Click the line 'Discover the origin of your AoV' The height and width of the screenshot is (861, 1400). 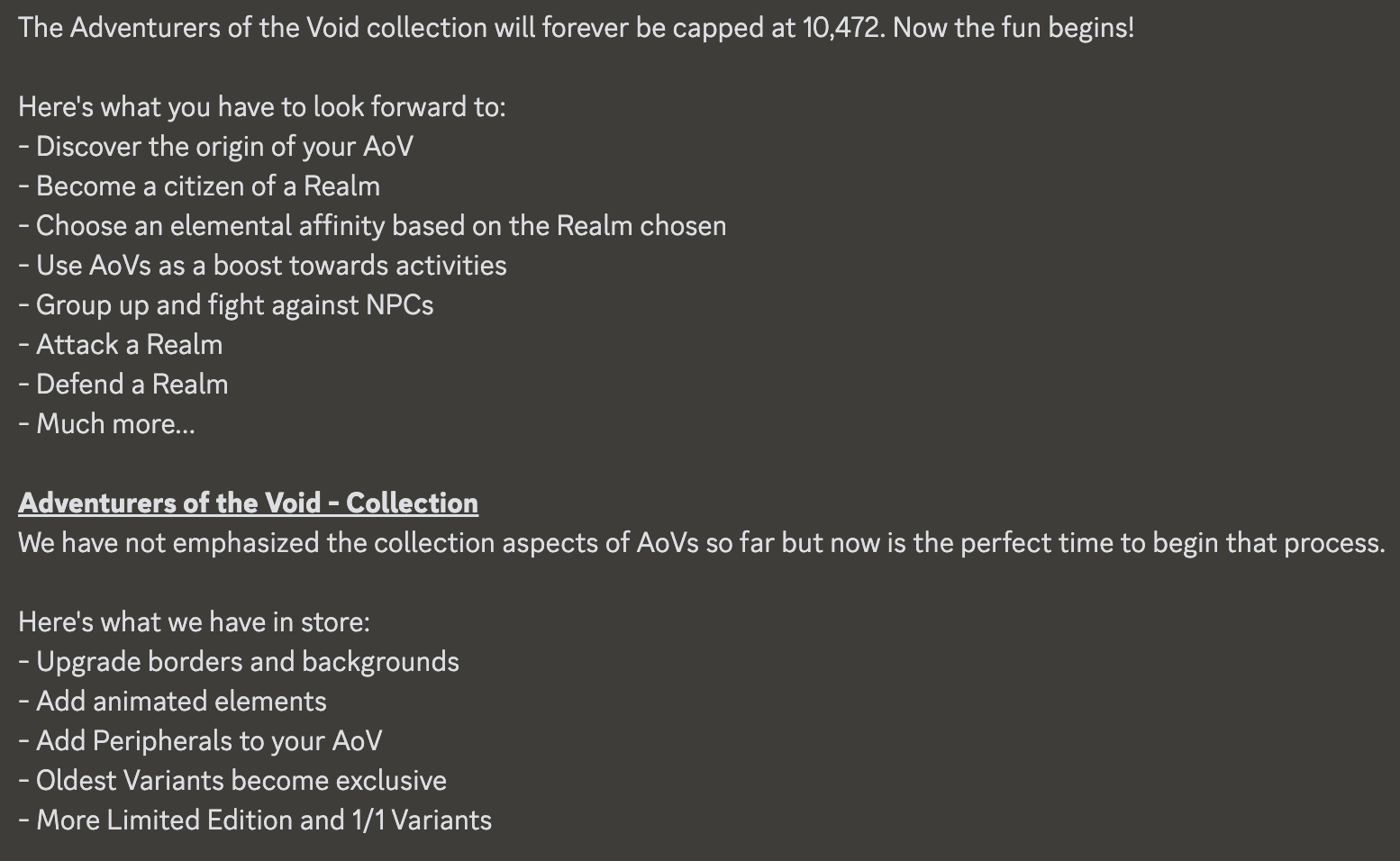(x=215, y=146)
